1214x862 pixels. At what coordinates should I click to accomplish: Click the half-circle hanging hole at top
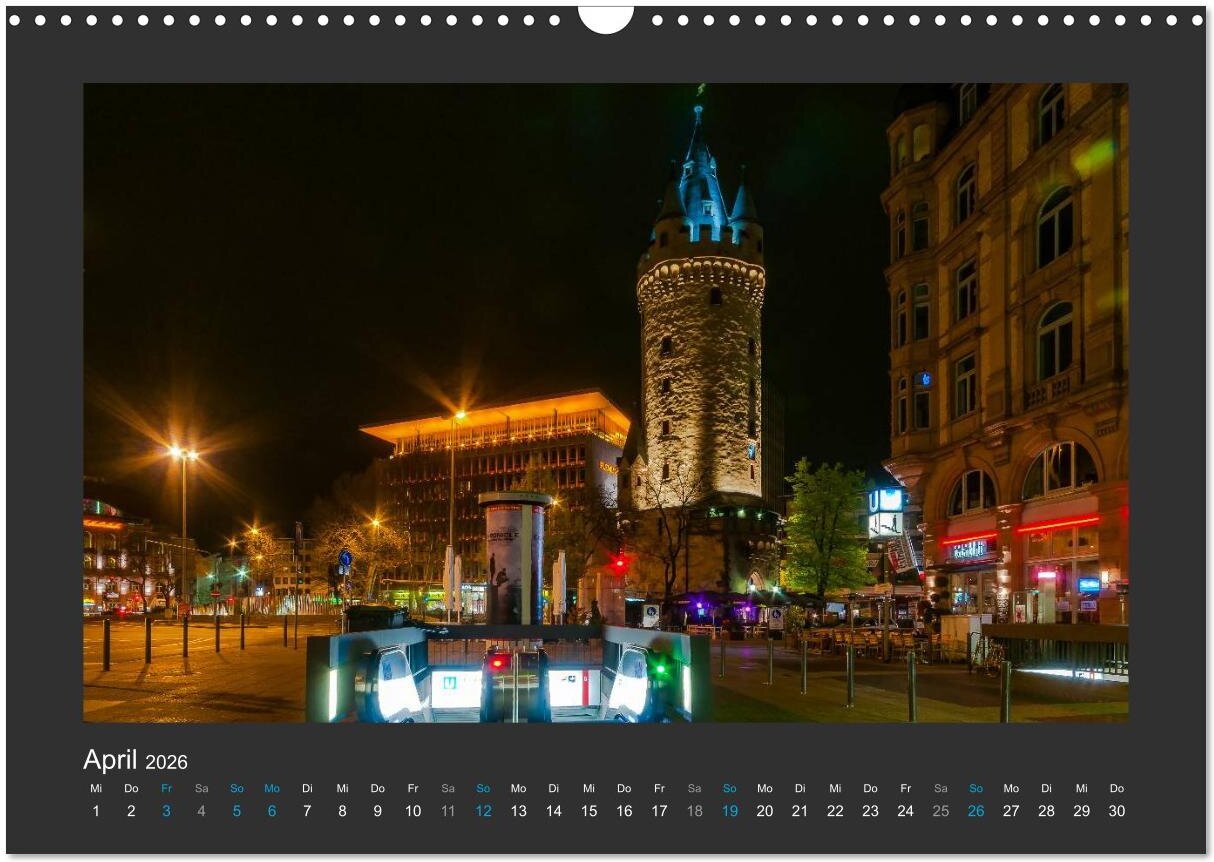[x=606, y=18]
